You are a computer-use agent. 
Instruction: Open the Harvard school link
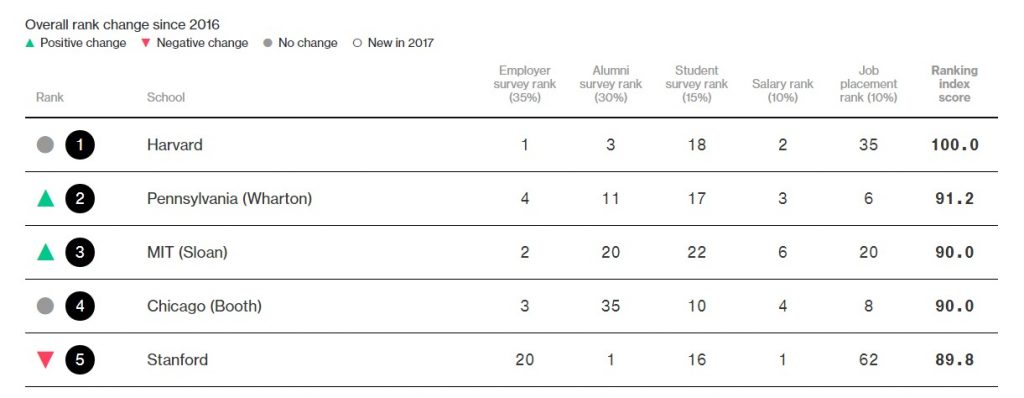[174, 144]
